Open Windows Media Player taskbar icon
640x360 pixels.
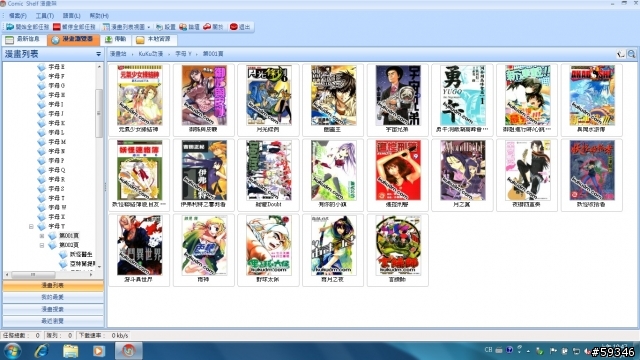pyautogui.click(x=98, y=351)
